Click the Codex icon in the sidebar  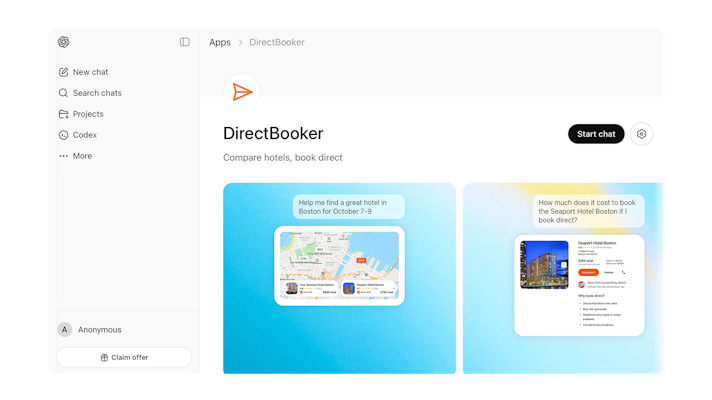64,135
